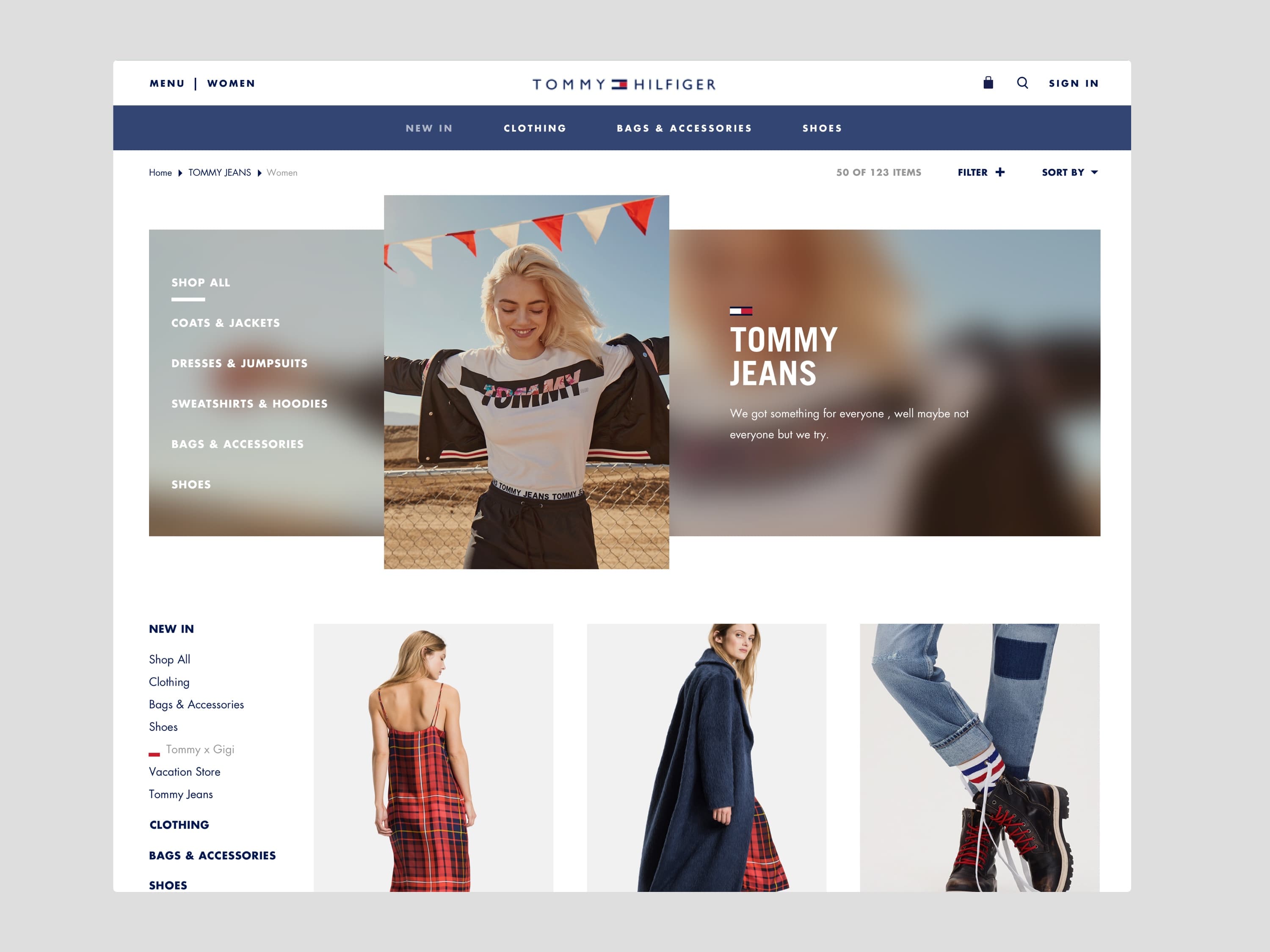Expand SHOES sidebar section
This screenshot has height=952, width=1270.
[168, 886]
